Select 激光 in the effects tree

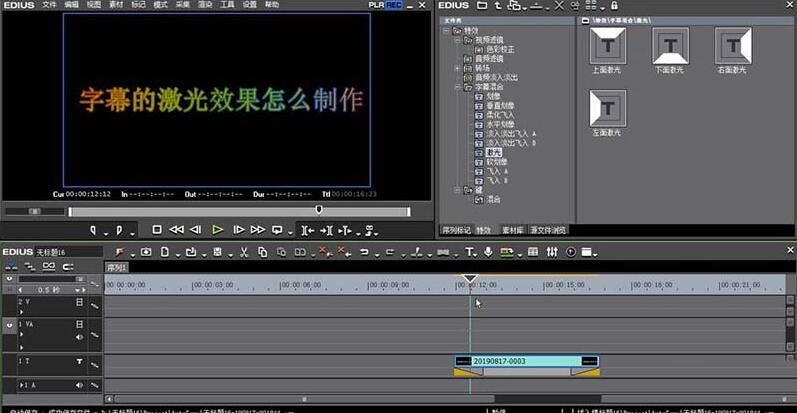[494, 152]
